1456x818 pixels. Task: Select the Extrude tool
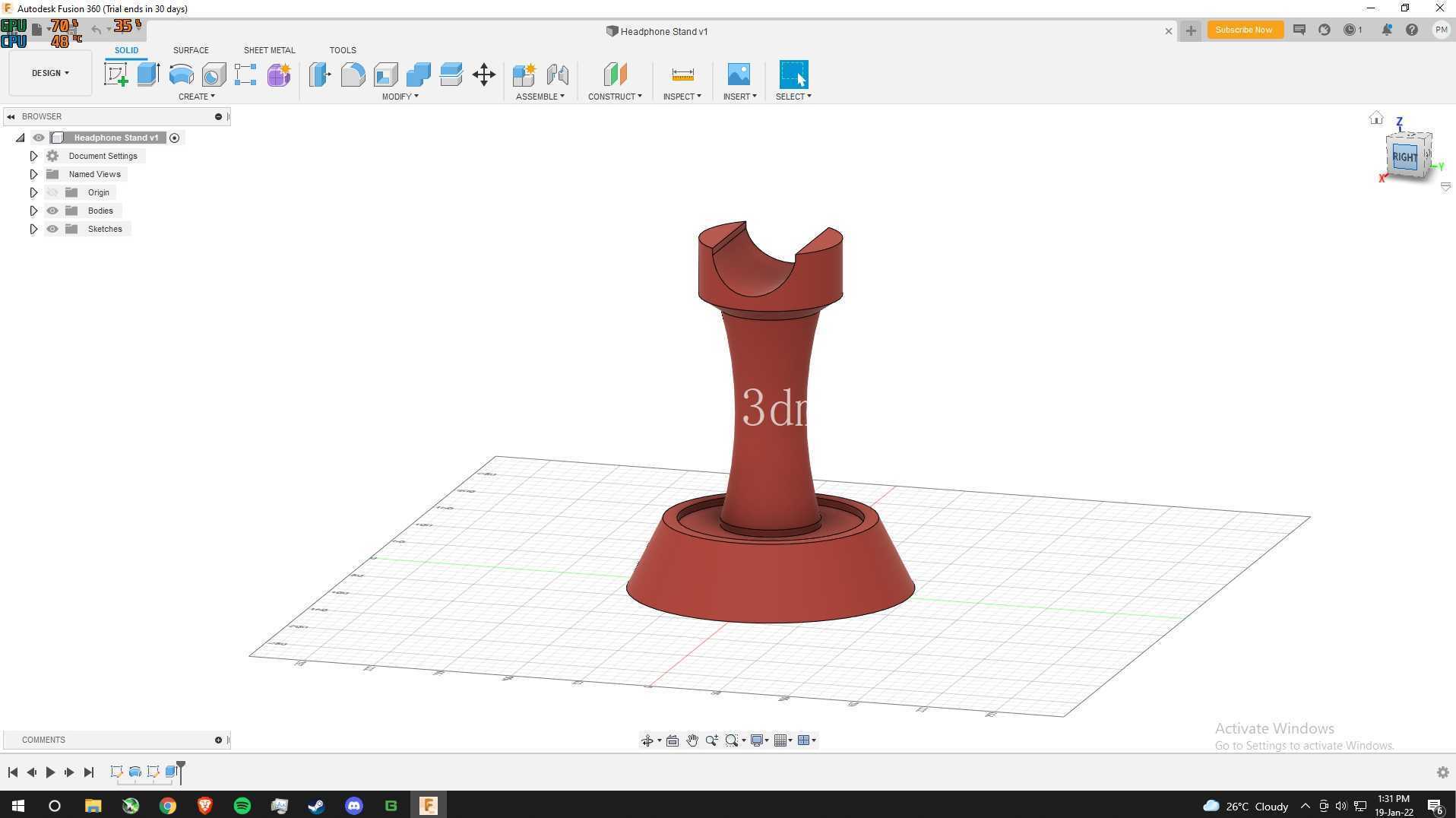pyautogui.click(x=148, y=75)
